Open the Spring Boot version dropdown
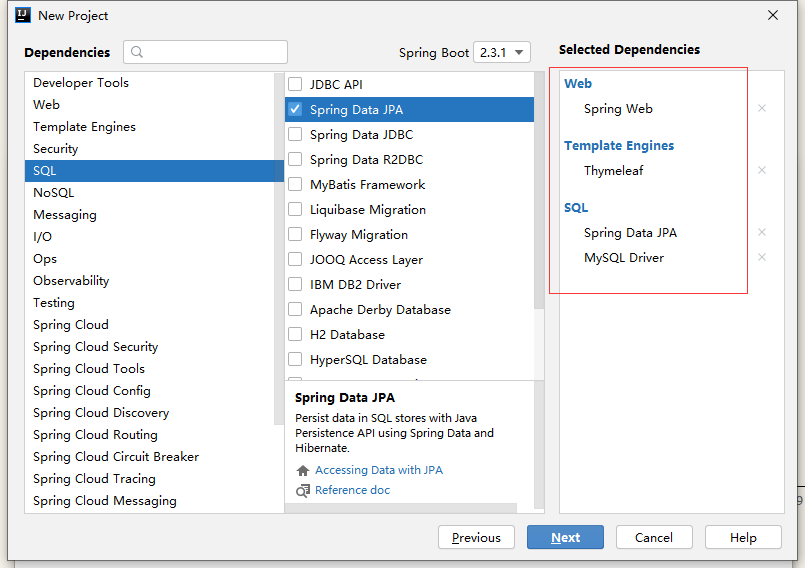The height and width of the screenshot is (568, 805). pyautogui.click(x=502, y=52)
